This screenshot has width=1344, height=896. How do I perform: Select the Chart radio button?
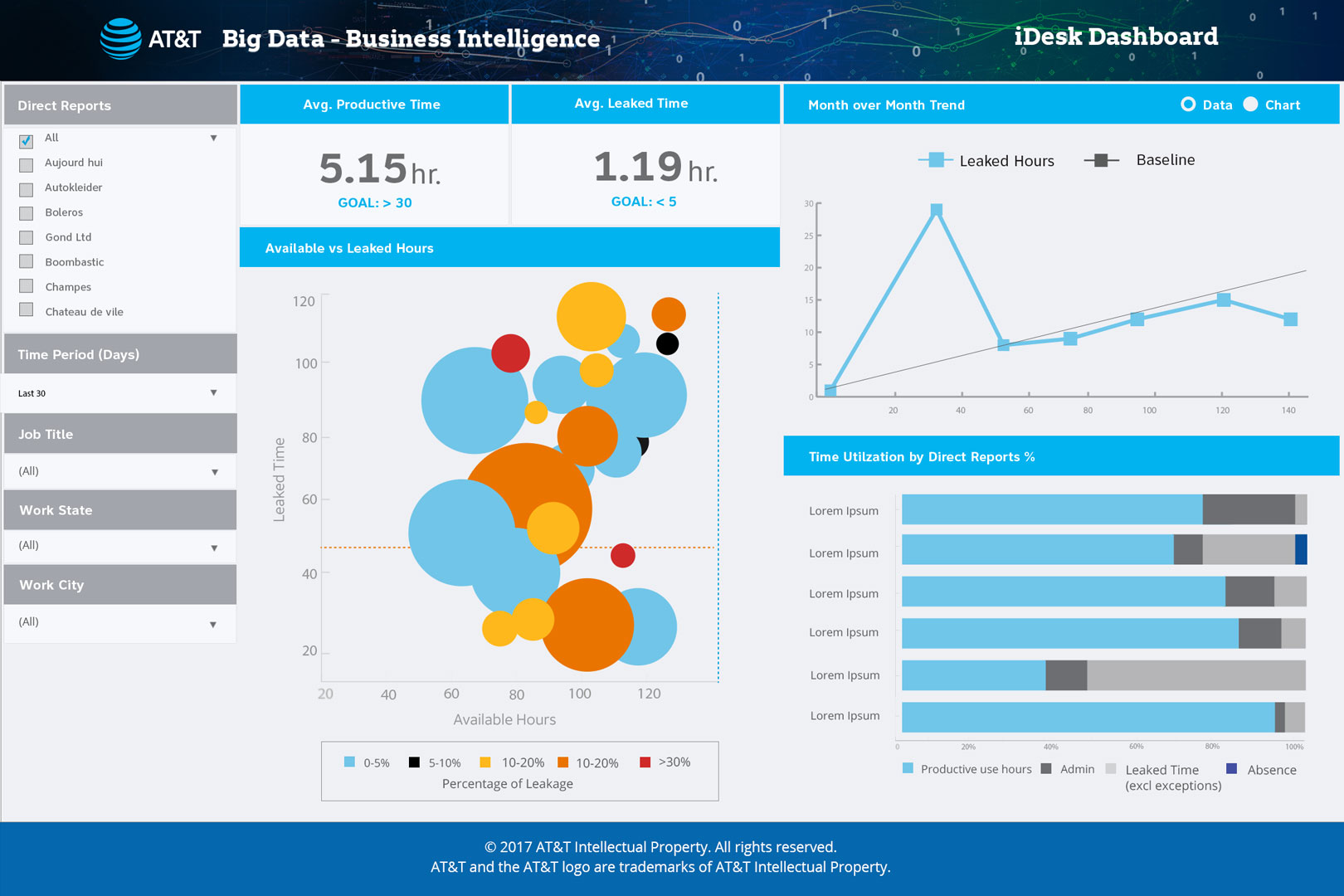[1250, 105]
